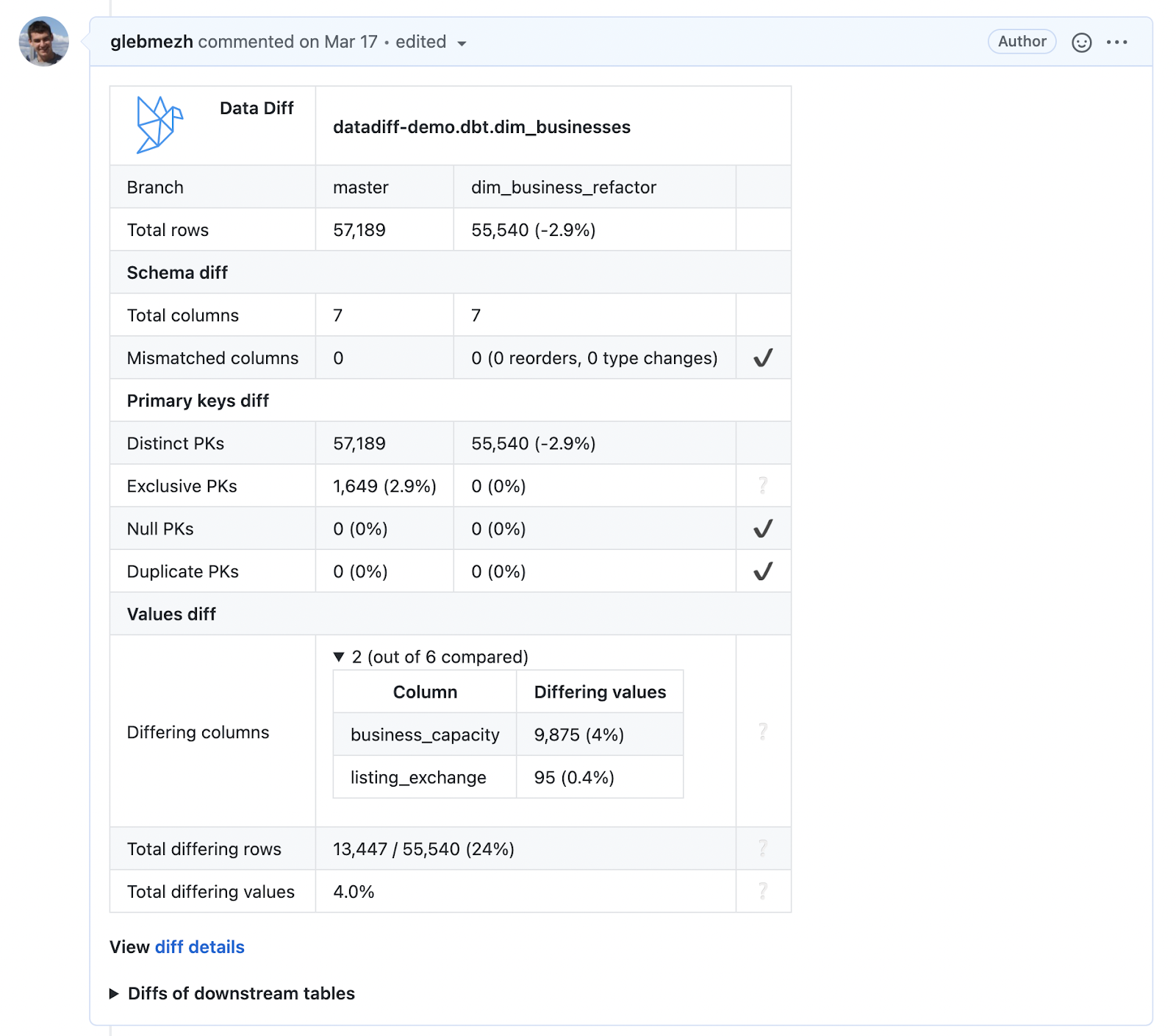Click the 9,875 differing values for business_capacity
Image resolution: width=1176 pixels, height=1036 pixels.
(579, 734)
